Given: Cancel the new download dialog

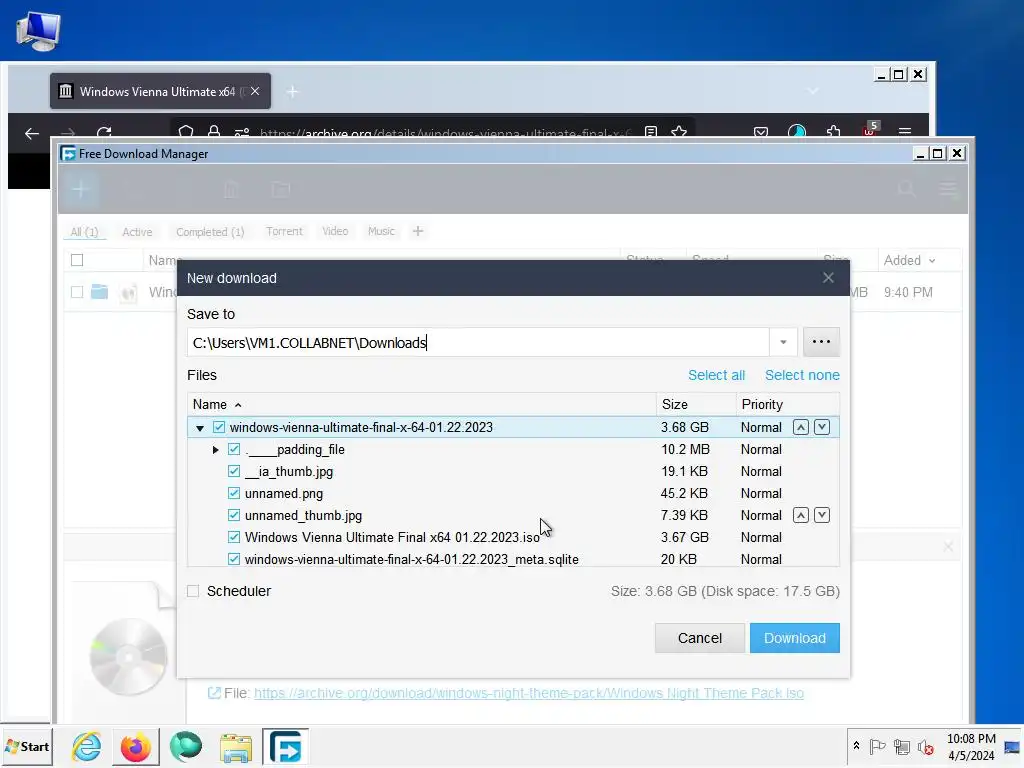Looking at the screenshot, I should coord(699,638).
